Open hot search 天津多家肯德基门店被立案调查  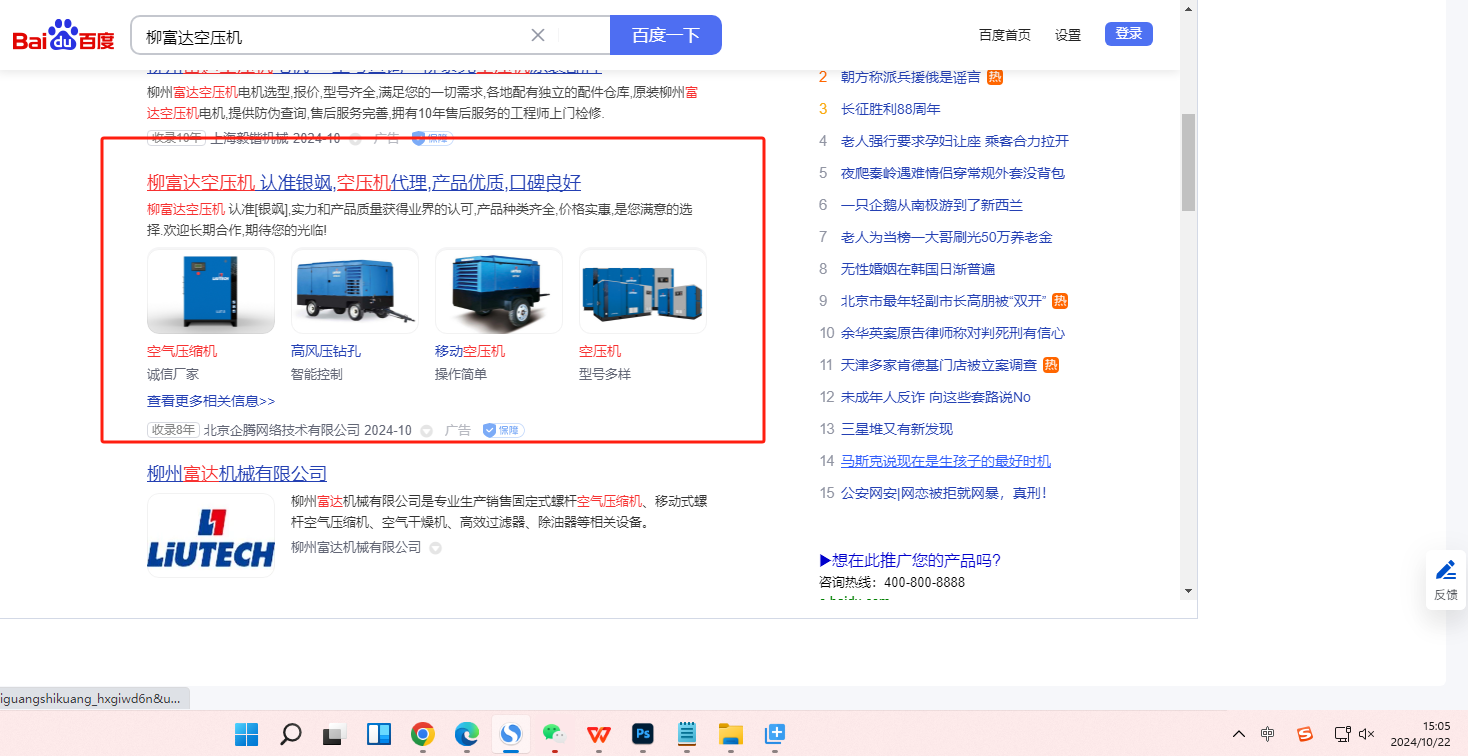[939, 365]
